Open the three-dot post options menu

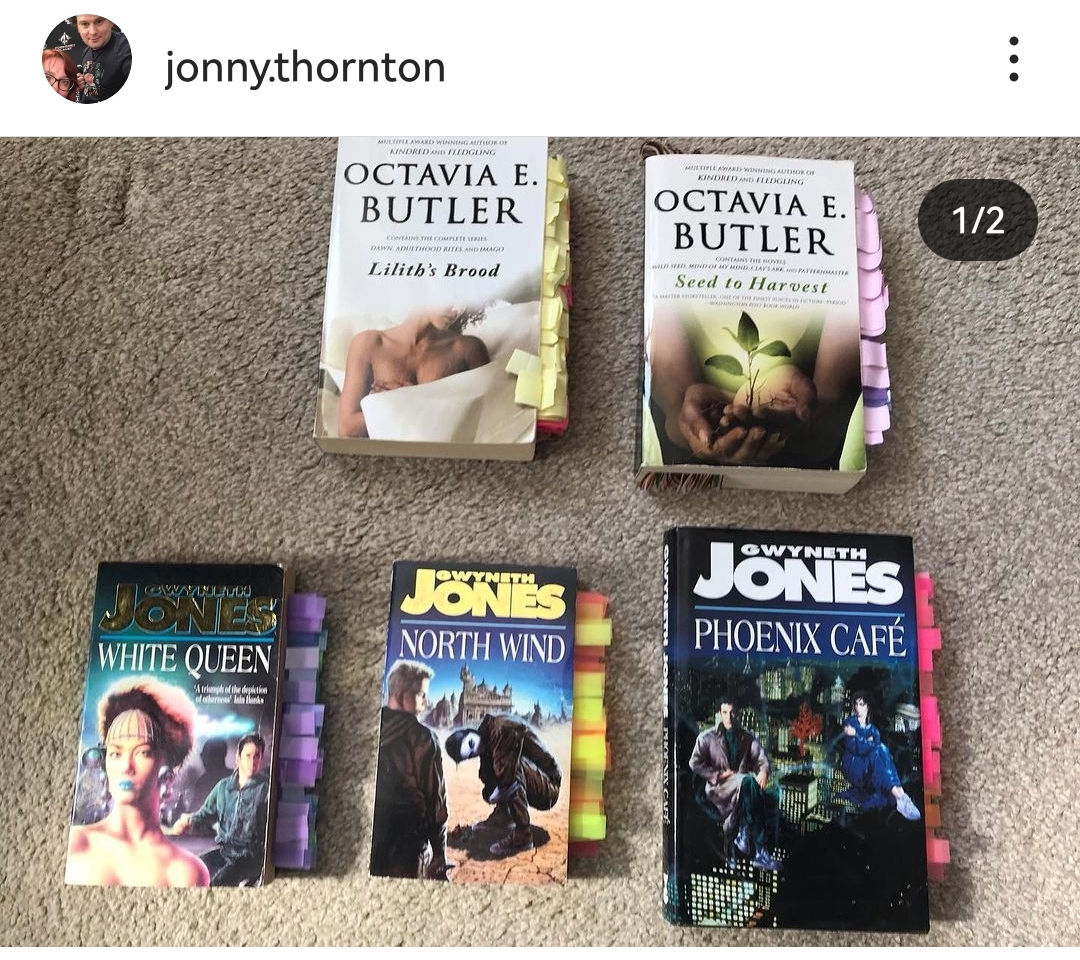tap(1013, 59)
